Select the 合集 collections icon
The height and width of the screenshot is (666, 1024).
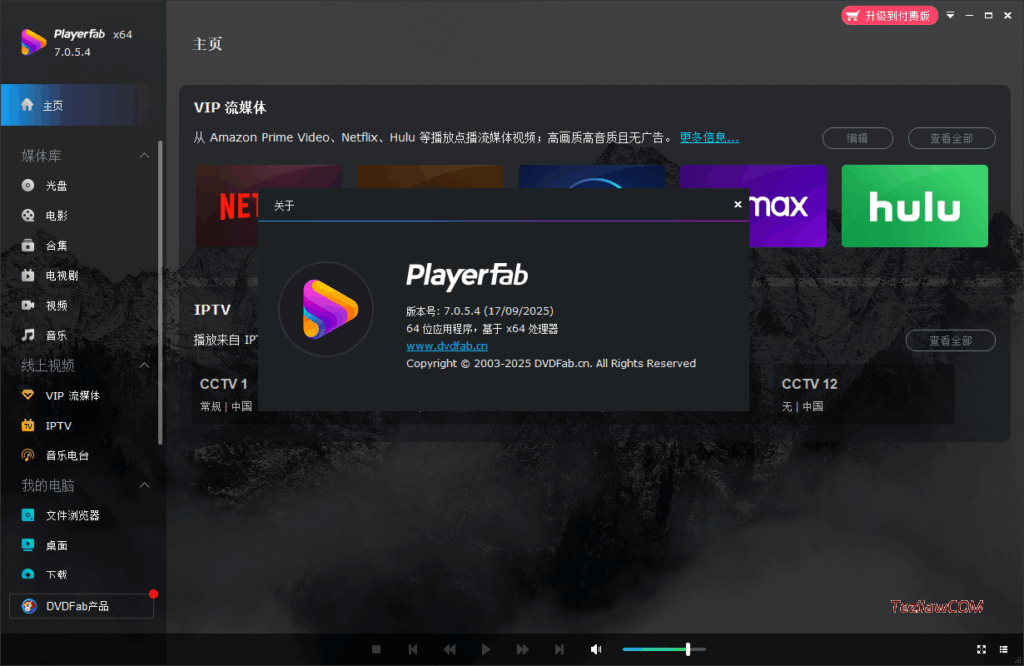coord(28,246)
